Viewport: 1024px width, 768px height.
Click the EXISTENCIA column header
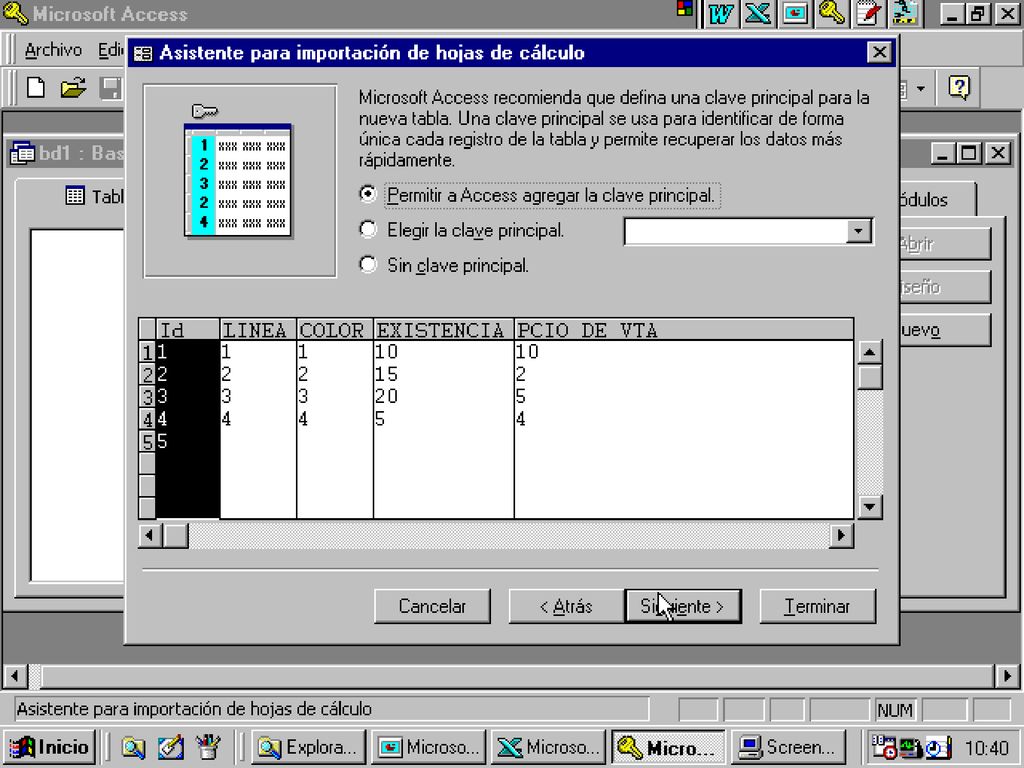[x=443, y=330]
